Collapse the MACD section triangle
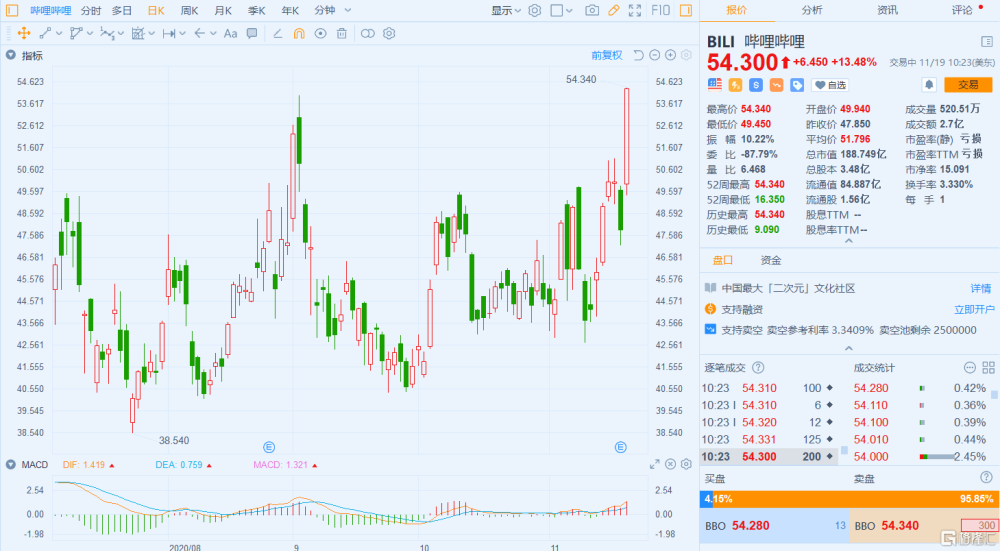 tap(10, 464)
